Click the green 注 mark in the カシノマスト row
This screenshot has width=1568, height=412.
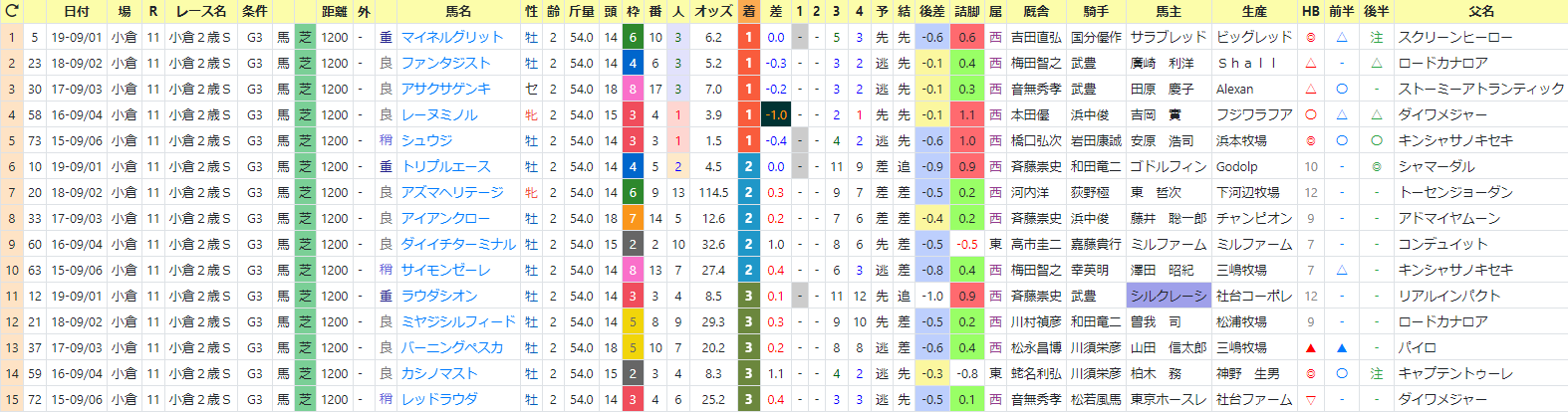1376,373
